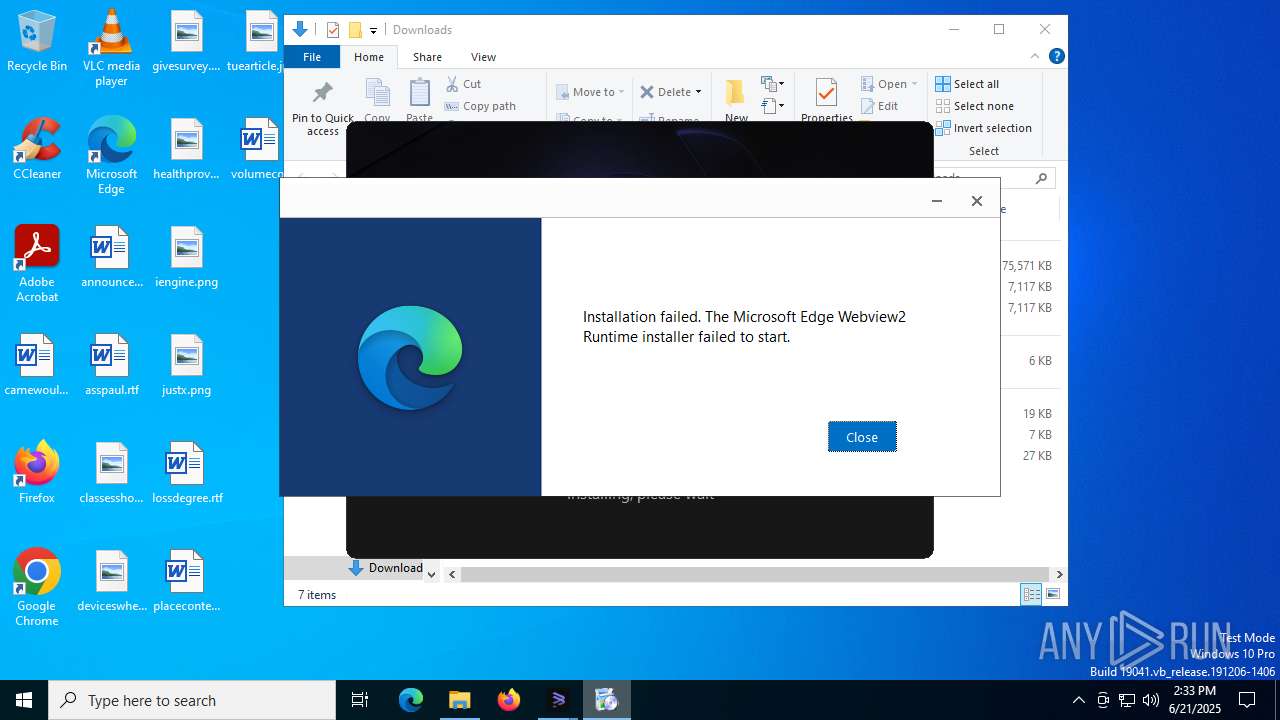Close the Edge WebView2 installation failed dialog

click(x=862, y=437)
